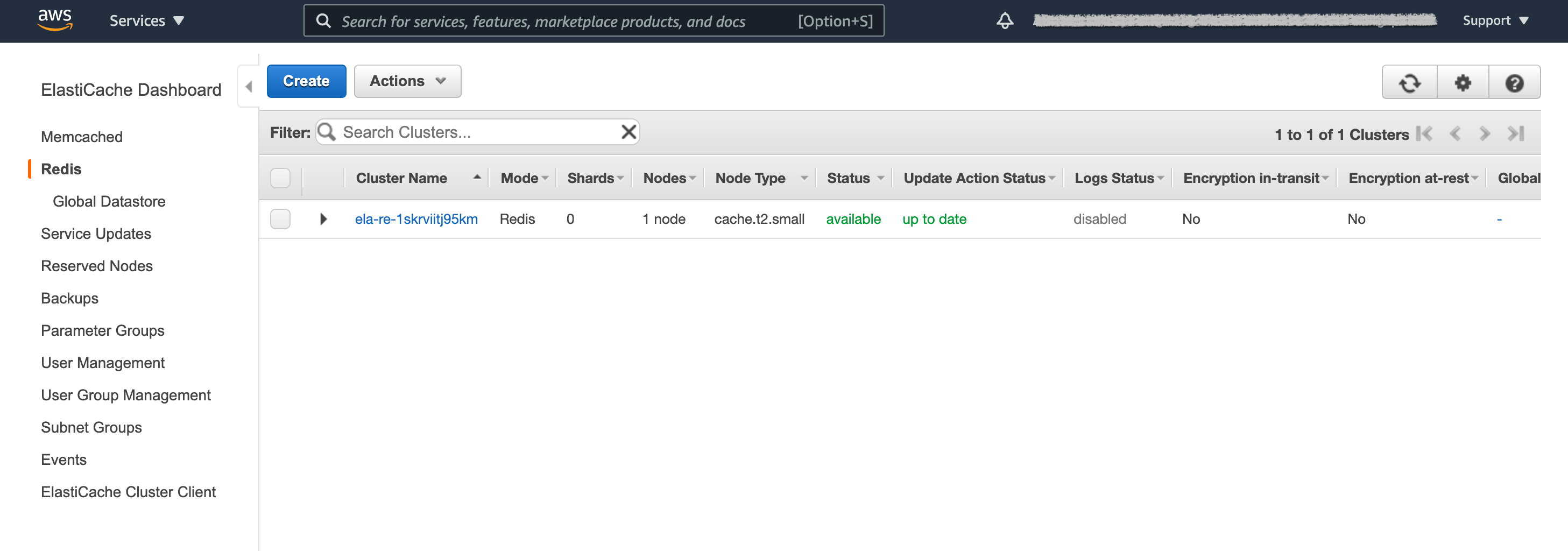This screenshot has width=1568, height=551.
Task: Go to next page of clusters
Action: [1485, 134]
